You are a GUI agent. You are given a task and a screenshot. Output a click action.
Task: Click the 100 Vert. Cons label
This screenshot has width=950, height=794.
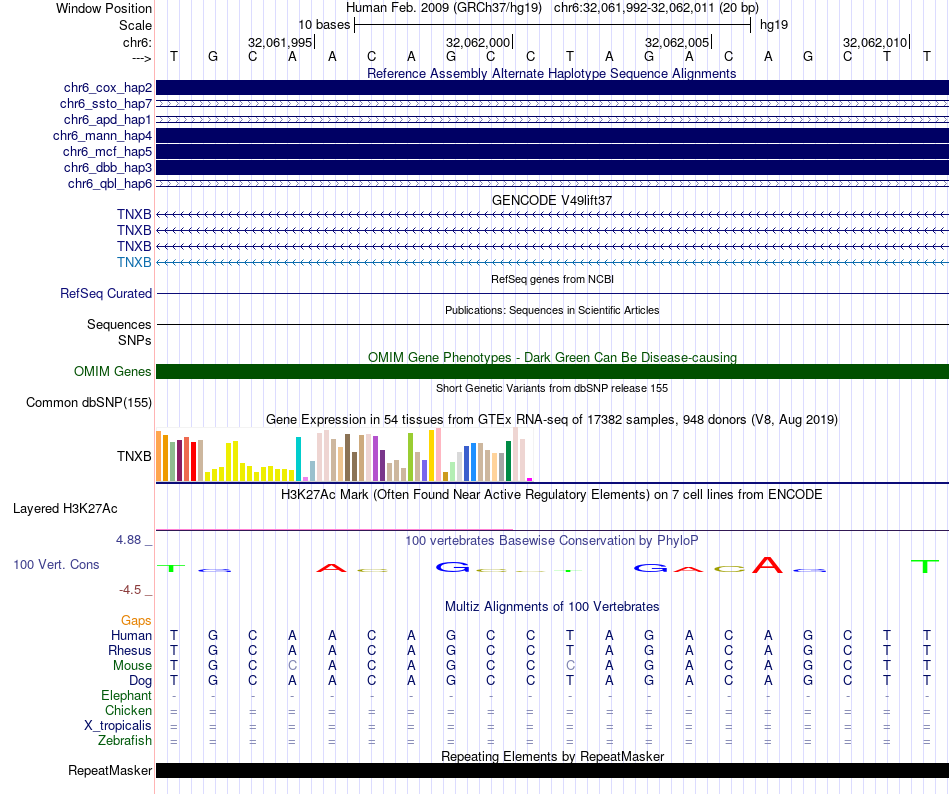(56, 564)
